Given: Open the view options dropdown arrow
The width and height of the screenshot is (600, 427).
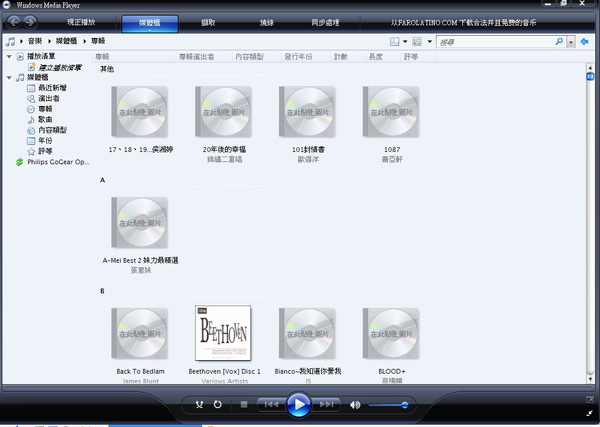Looking at the screenshot, I should tap(429, 41).
